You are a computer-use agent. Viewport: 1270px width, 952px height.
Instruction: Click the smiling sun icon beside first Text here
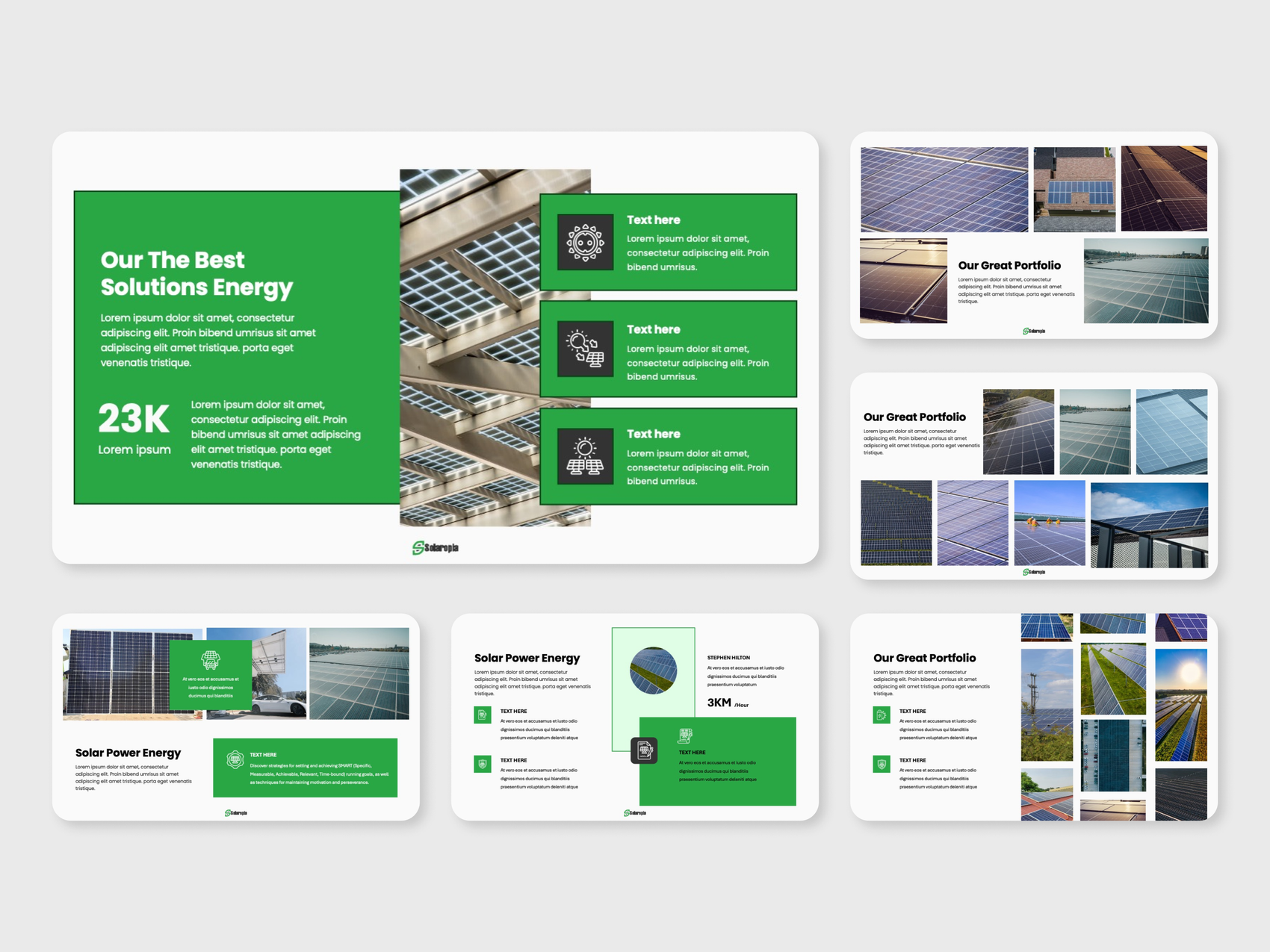click(585, 242)
